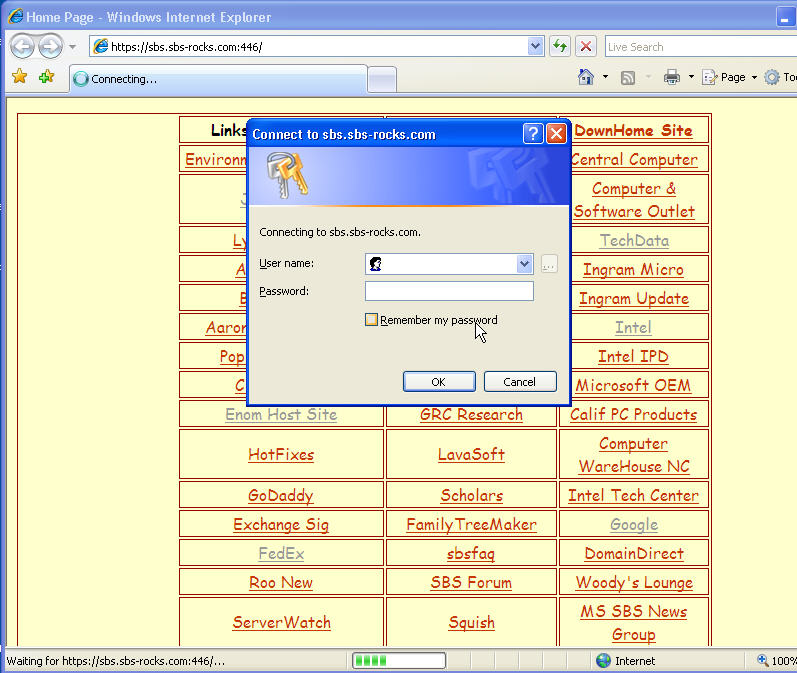Click the red Stop loading icon
This screenshot has height=673, width=797.
pos(586,46)
